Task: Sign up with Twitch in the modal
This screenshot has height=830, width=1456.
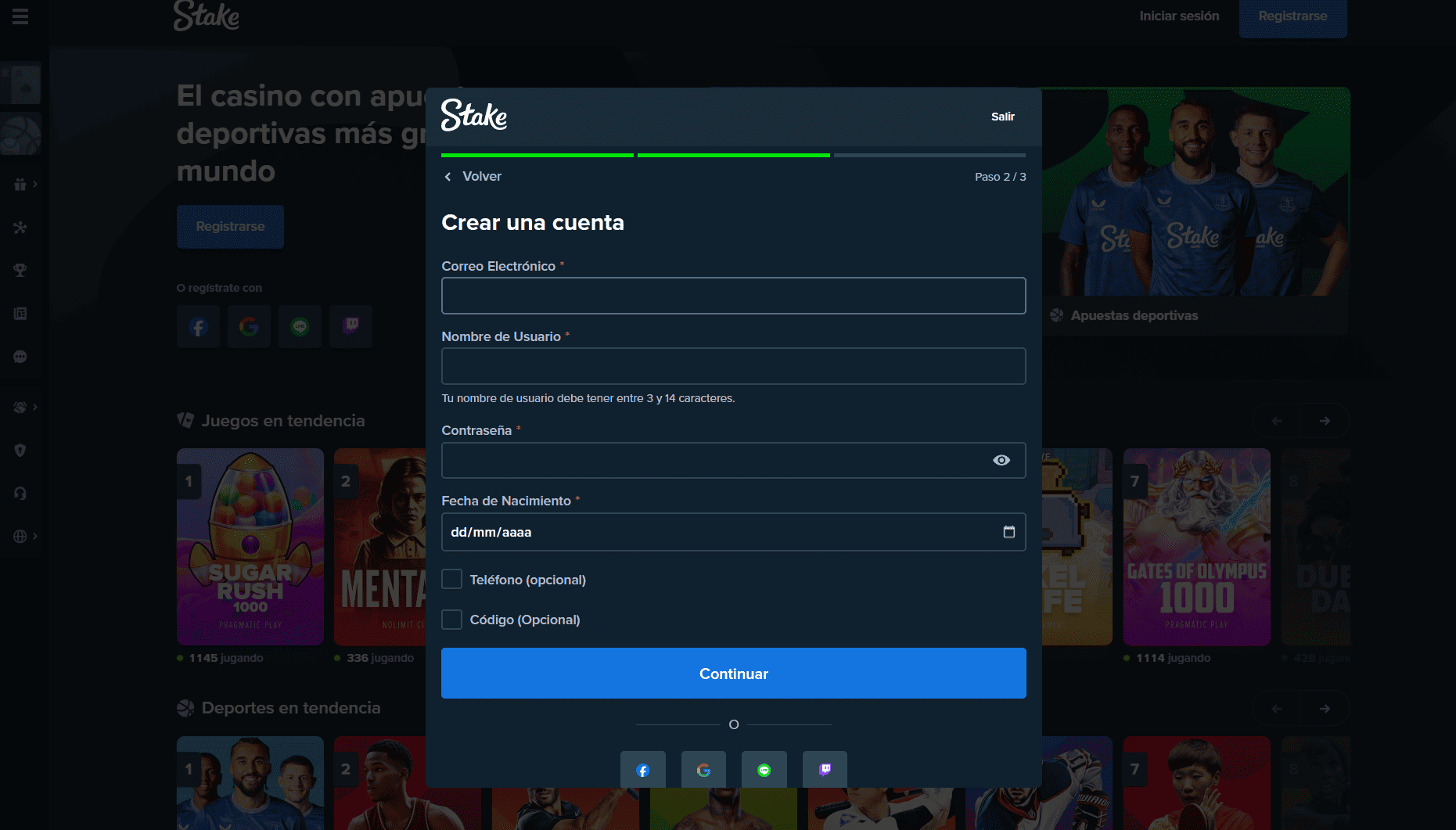Action: pos(825,770)
